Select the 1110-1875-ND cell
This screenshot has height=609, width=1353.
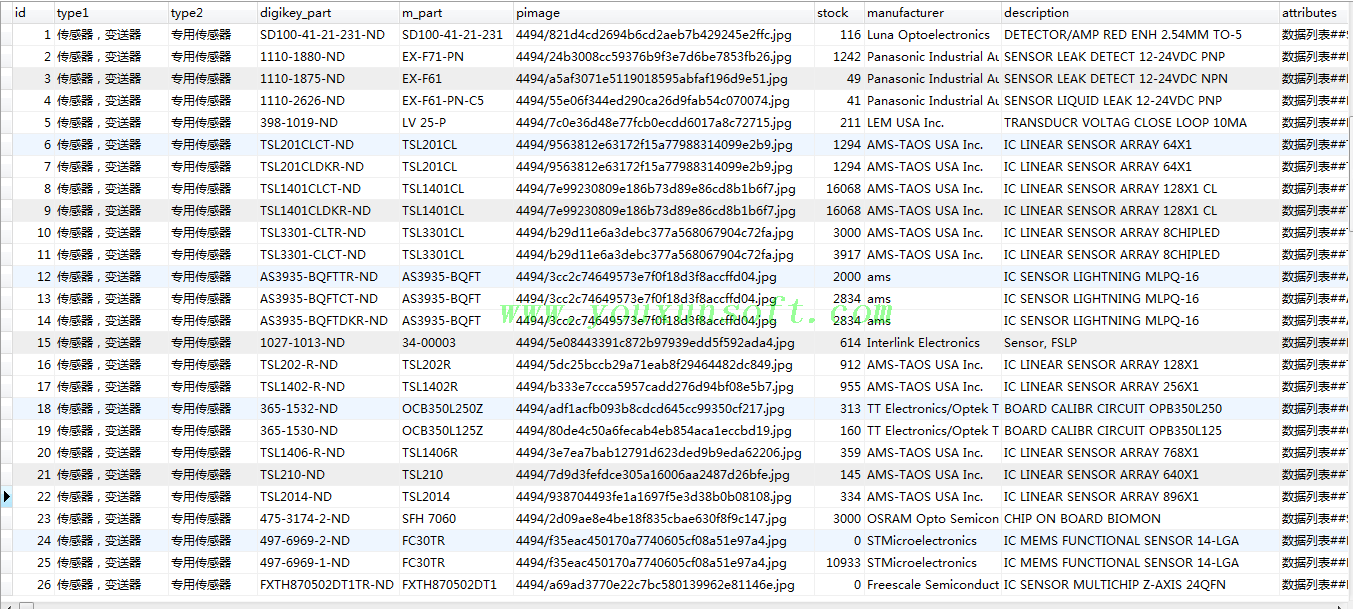(328, 79)
